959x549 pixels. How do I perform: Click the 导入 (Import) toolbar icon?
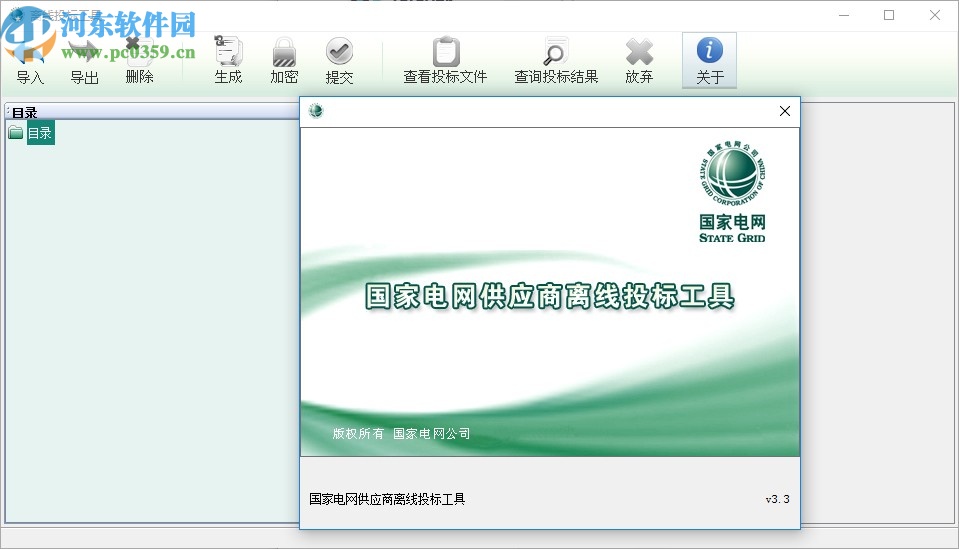[29, 60]
